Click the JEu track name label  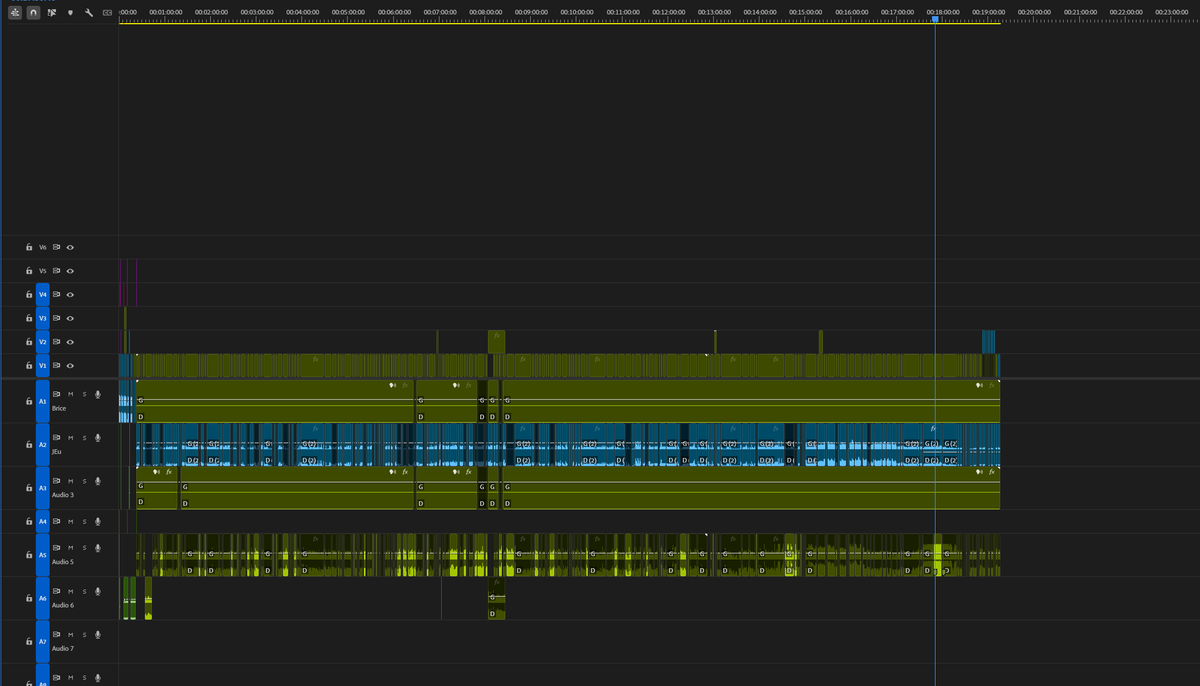coord(57,452)
